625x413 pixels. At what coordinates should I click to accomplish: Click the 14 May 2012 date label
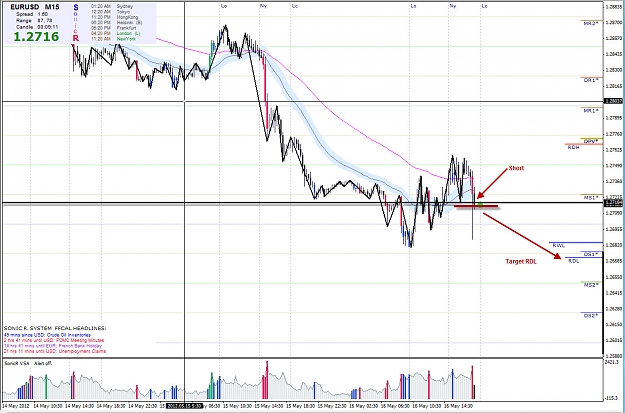tap(15, 406)
